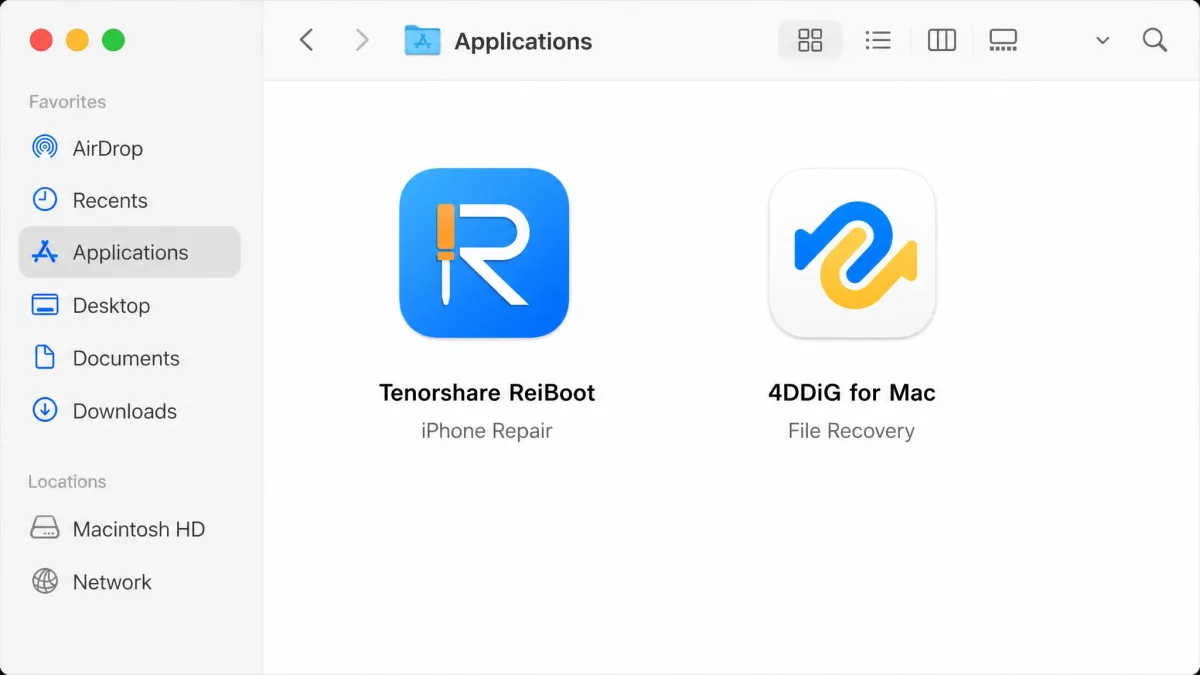The width and height of the screenshot is (1200, 675).
Task: Minimize the window with yellow button
Action: click(x=77, y=40)
